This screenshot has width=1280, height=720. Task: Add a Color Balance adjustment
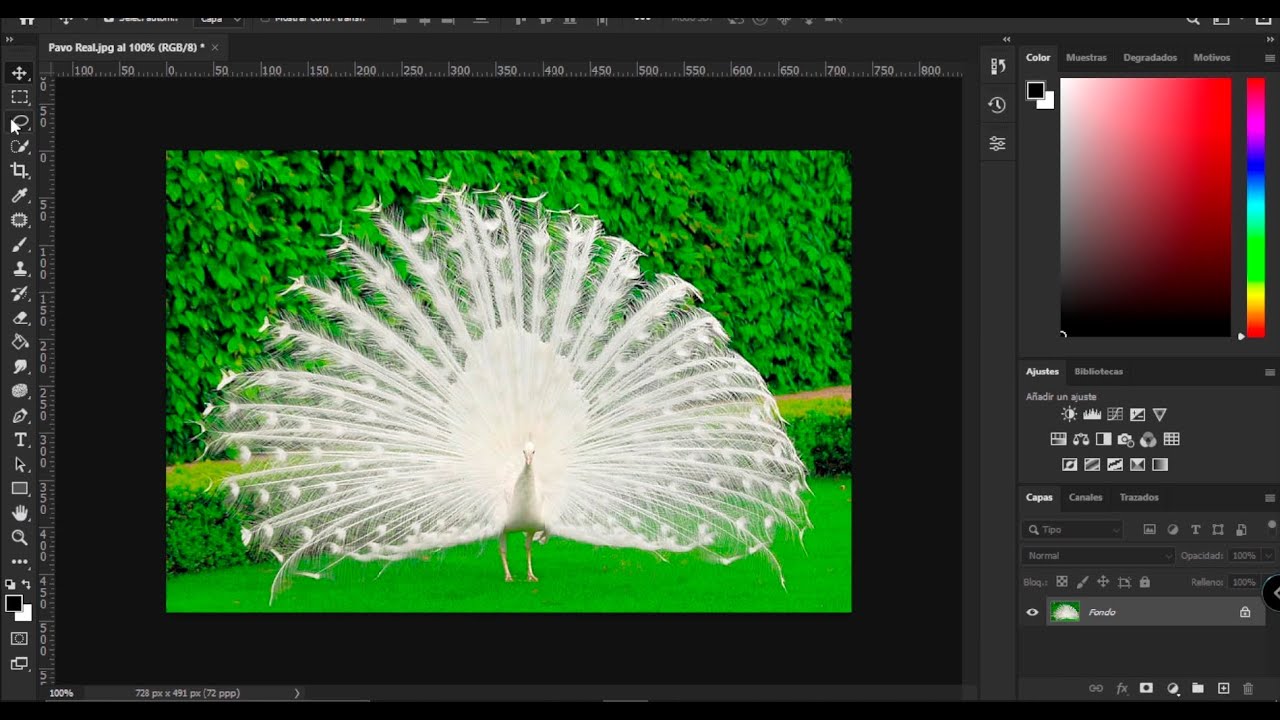(1081, 439)
